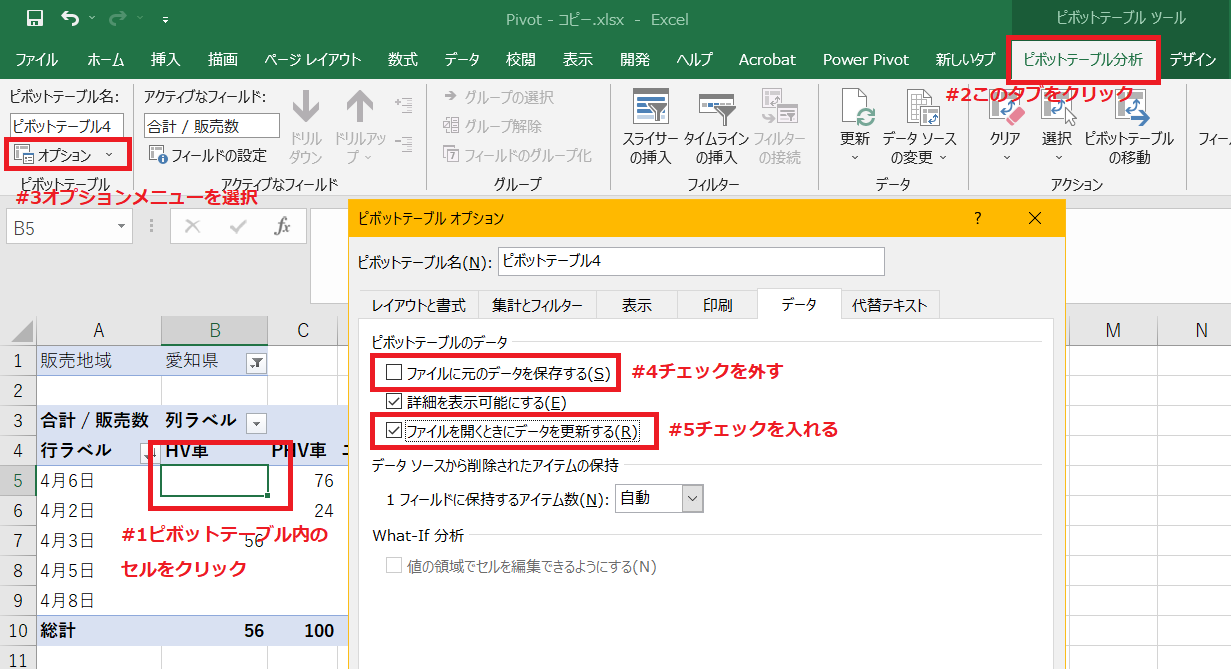Image resolution: width=1231 pixels, height=669 pixels.
Task: Click the dialog help question mark button
Action: tap(977, 218)
